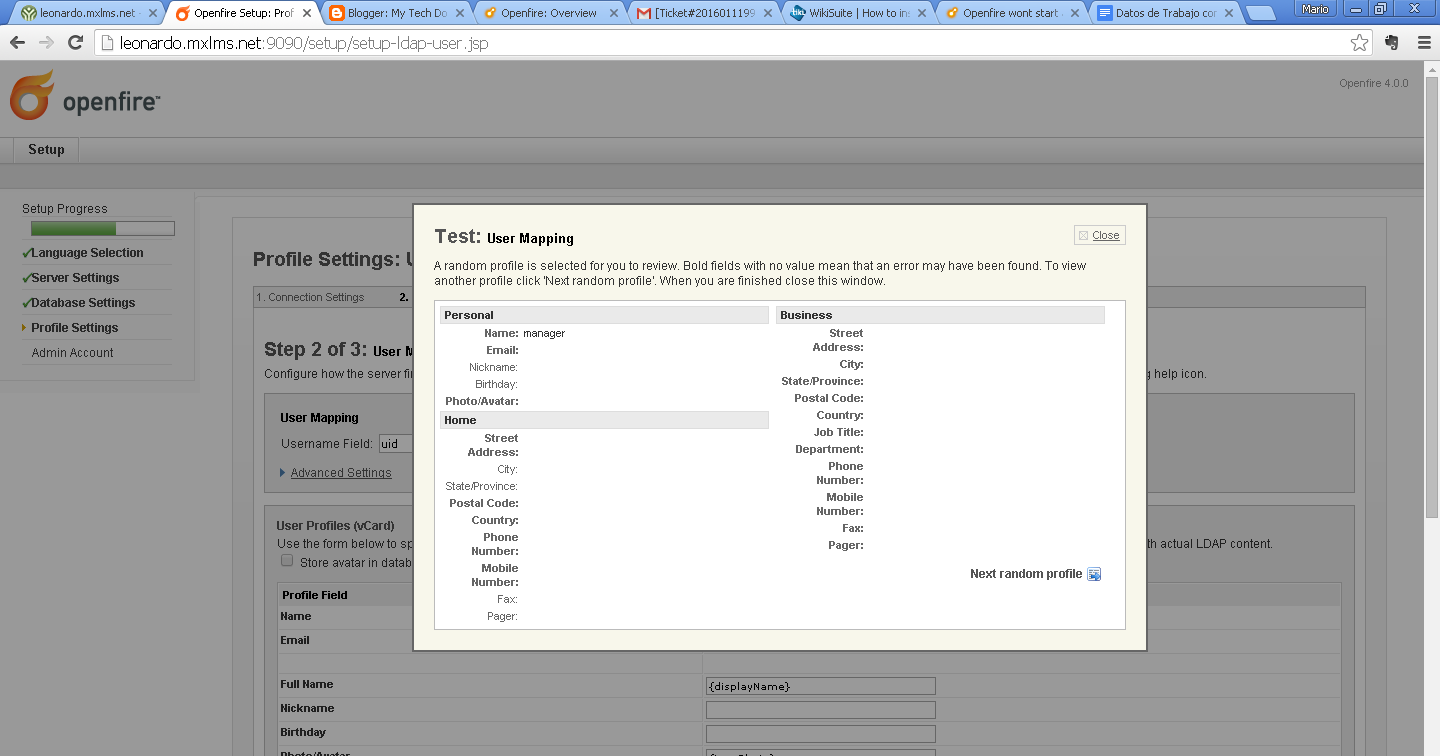Viewport: 1440px width, 756px height.
Task: Click the 'Department:' label
Action: coord(830,449)
